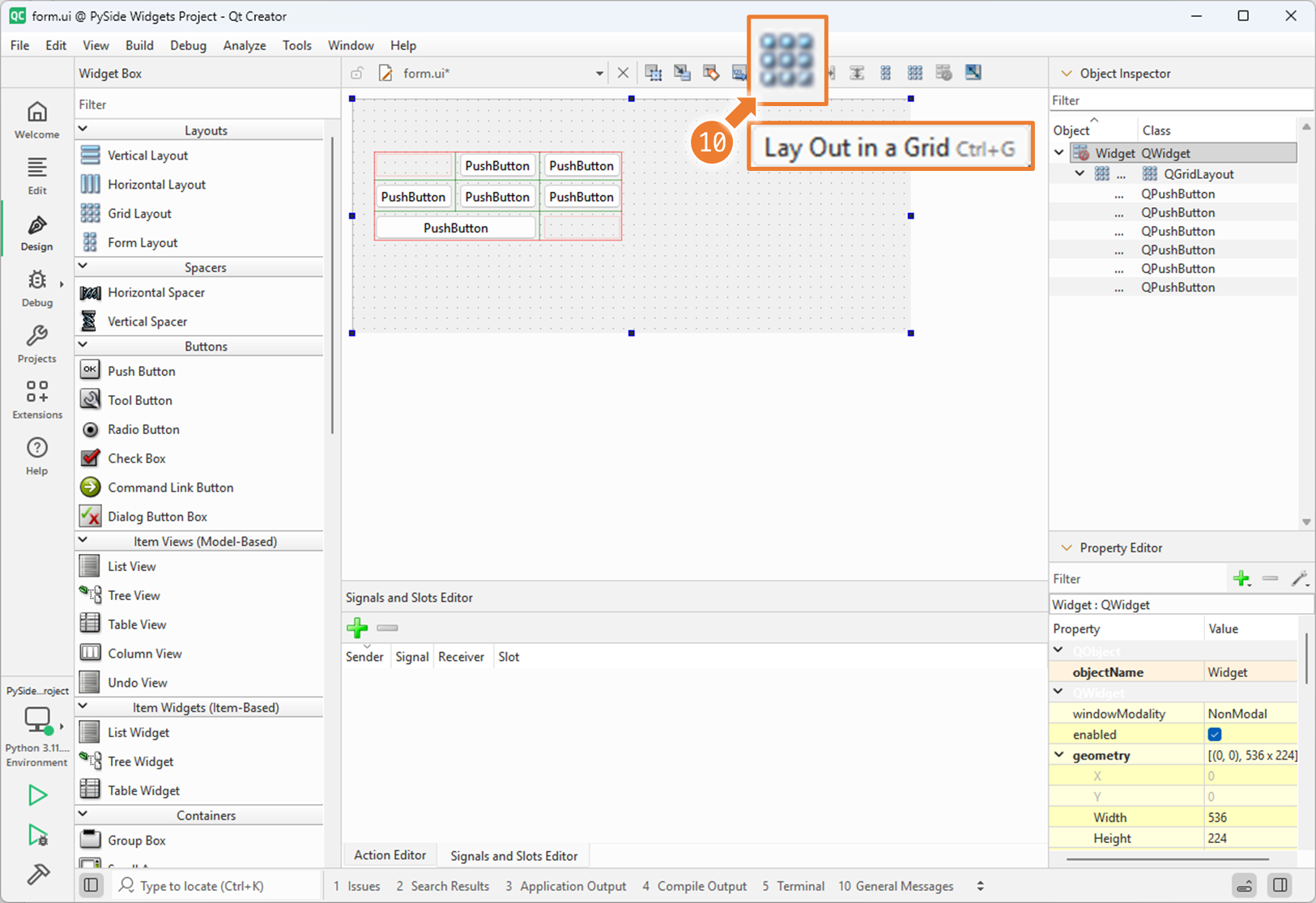
Task: Switch to Edit mode in the sidebar
Action: coord(37,176)
